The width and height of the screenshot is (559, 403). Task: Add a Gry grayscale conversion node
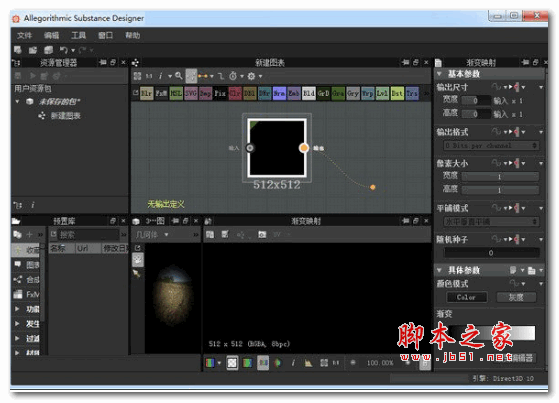(353, 93)
